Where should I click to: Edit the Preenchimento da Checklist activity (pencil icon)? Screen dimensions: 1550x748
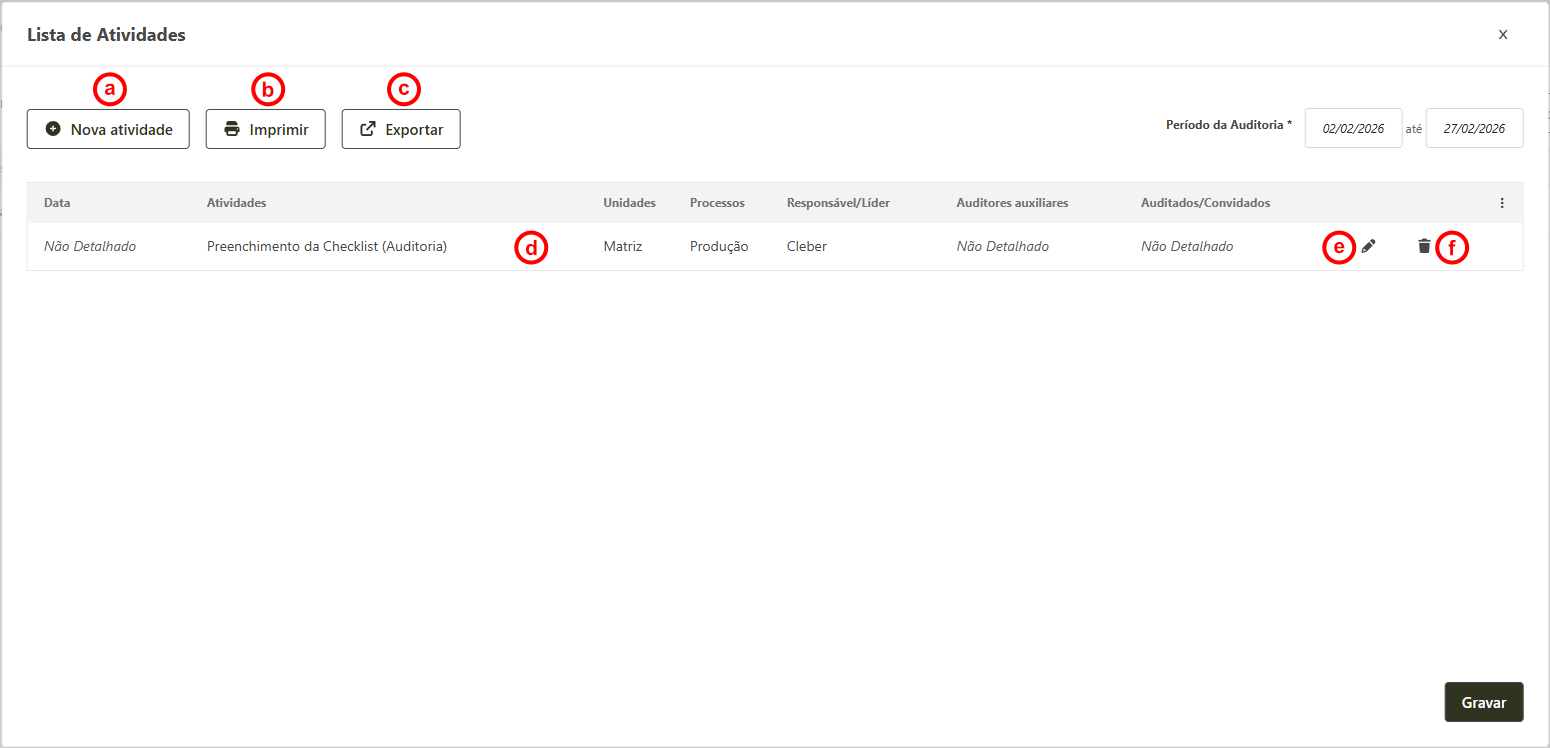pyautogui.click(x=1368, y=246)
